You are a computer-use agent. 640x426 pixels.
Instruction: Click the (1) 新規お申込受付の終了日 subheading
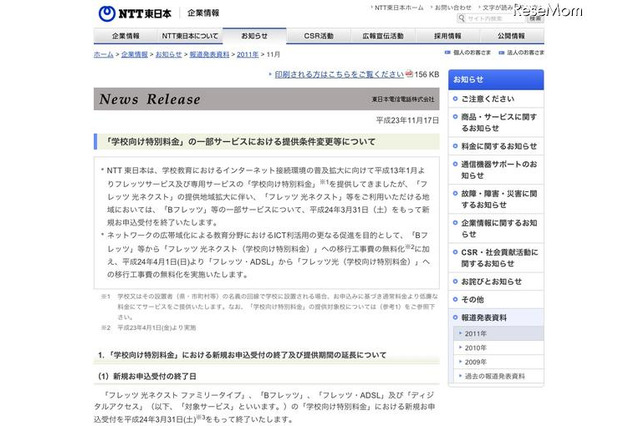point(147,376)
